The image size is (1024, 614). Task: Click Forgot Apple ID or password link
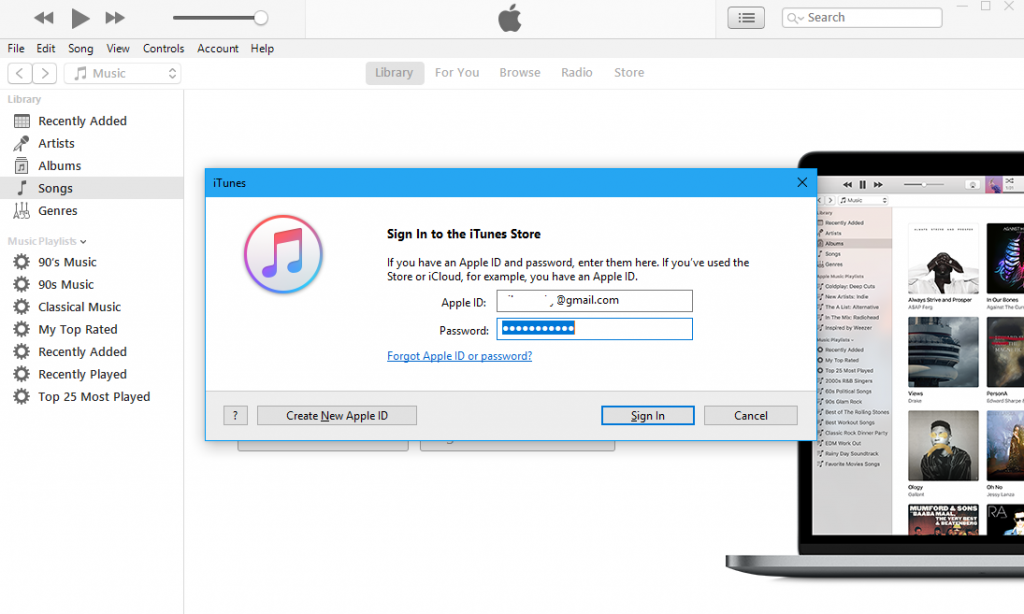(x=459, y=356)
